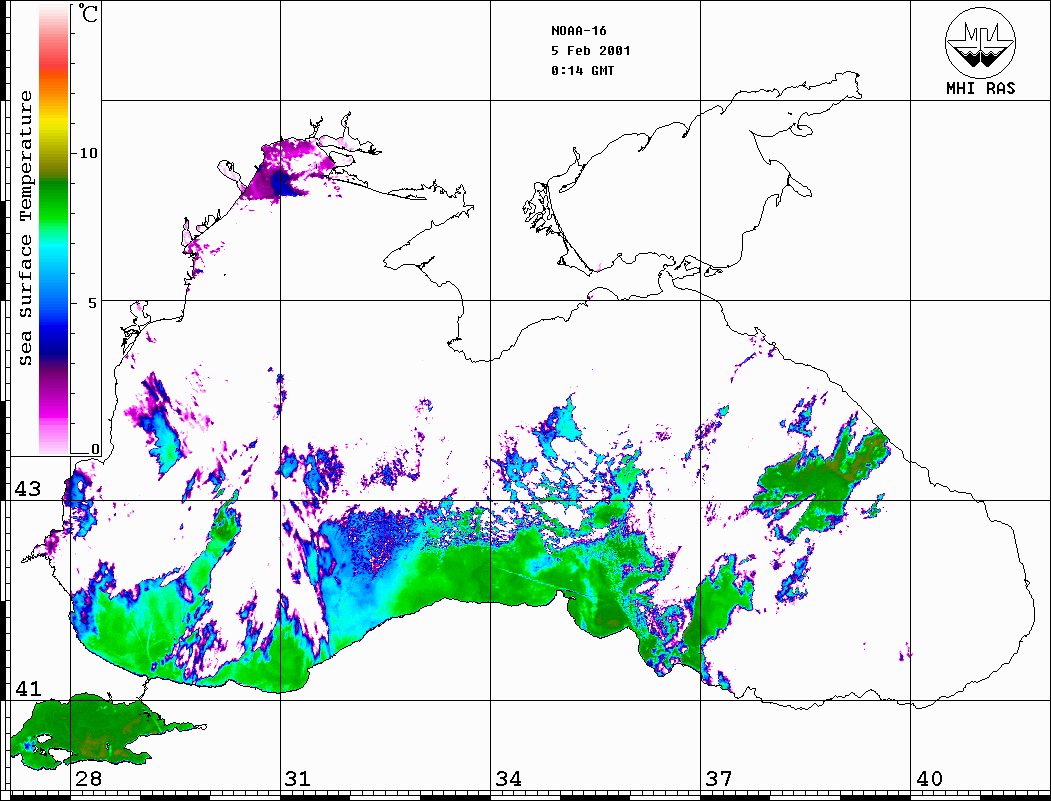The image size is (1051, 801).
Task: Click longitude label '40'
Action: point(929,778)
